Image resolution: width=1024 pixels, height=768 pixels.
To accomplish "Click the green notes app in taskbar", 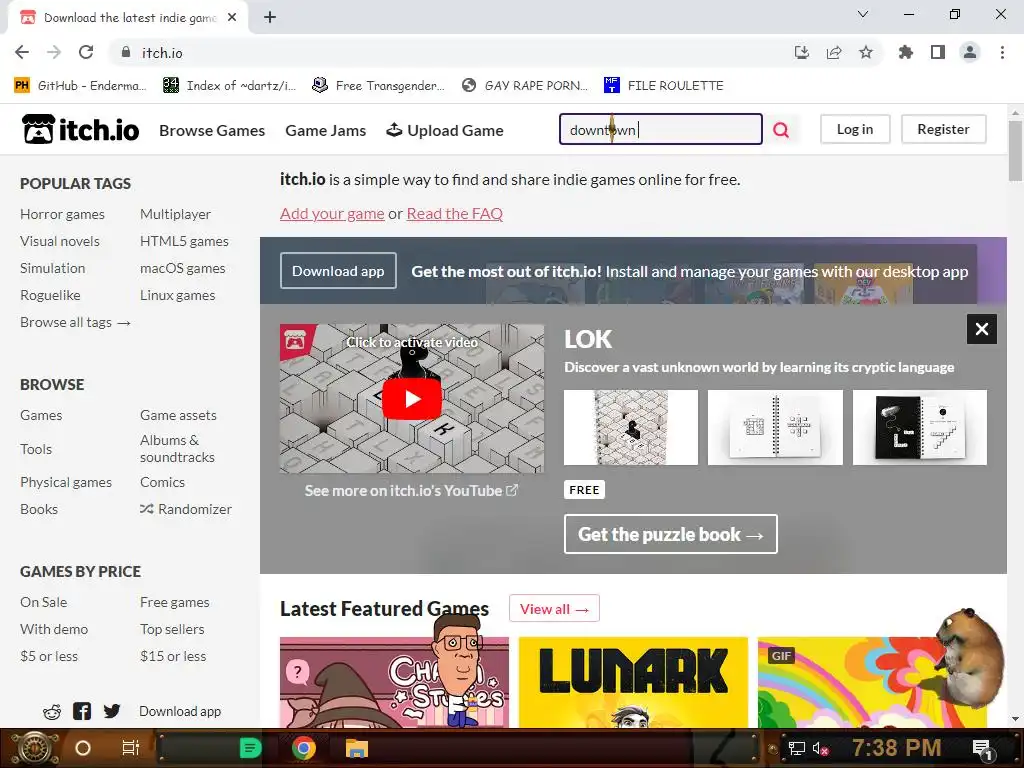I will point(250,748).
